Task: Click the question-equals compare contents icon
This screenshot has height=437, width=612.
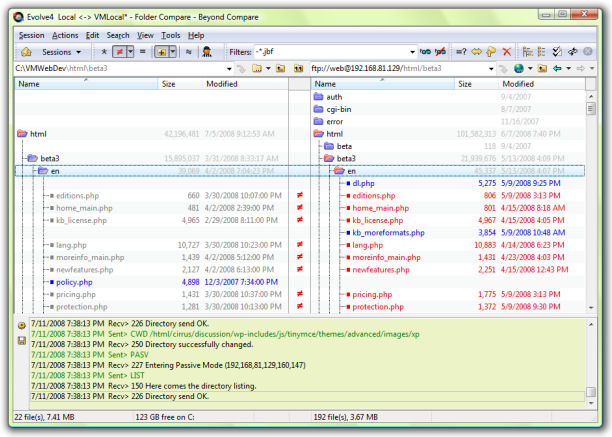Action: coord(461,51)
